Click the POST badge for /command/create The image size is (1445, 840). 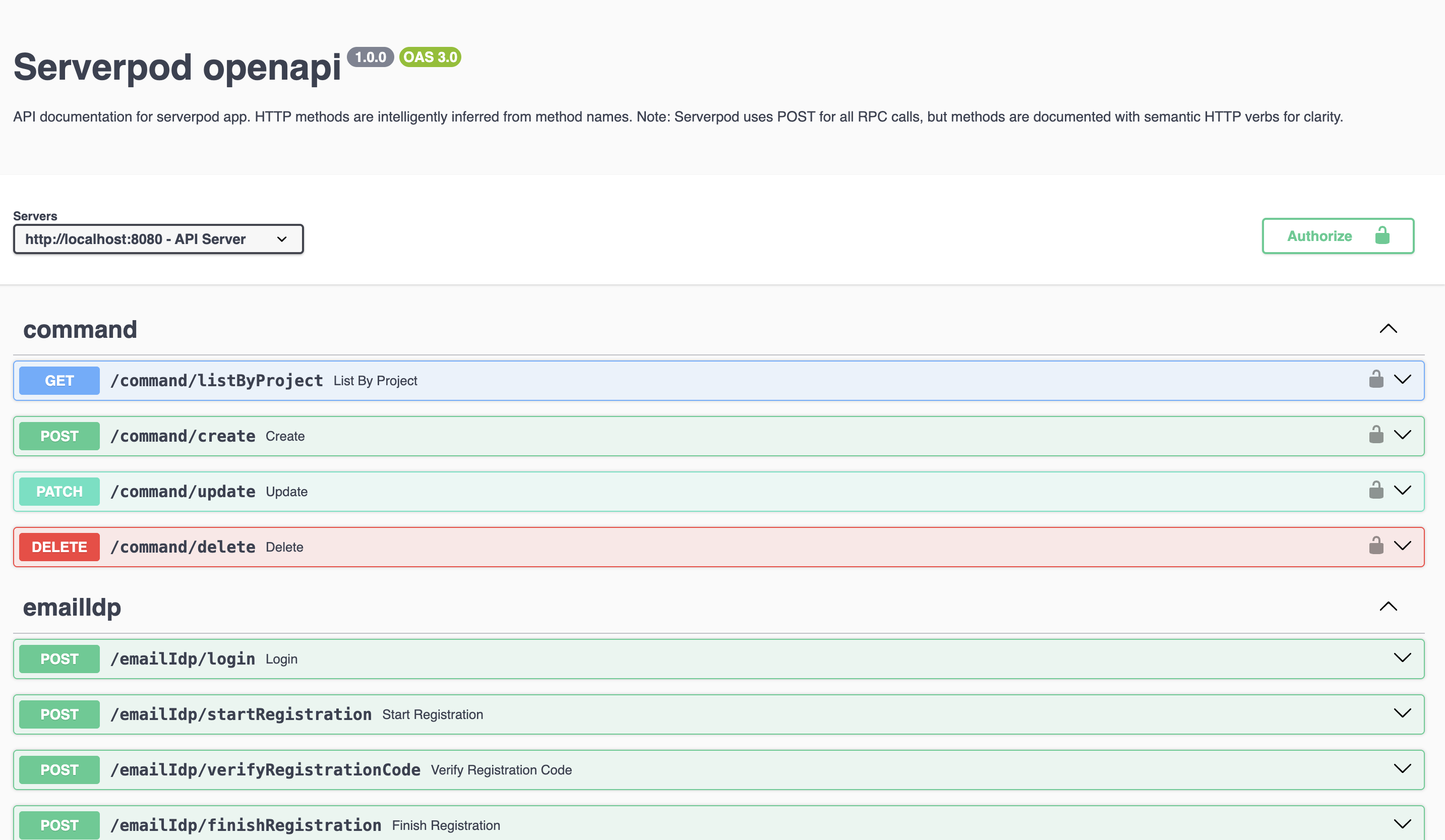point(59,436)
